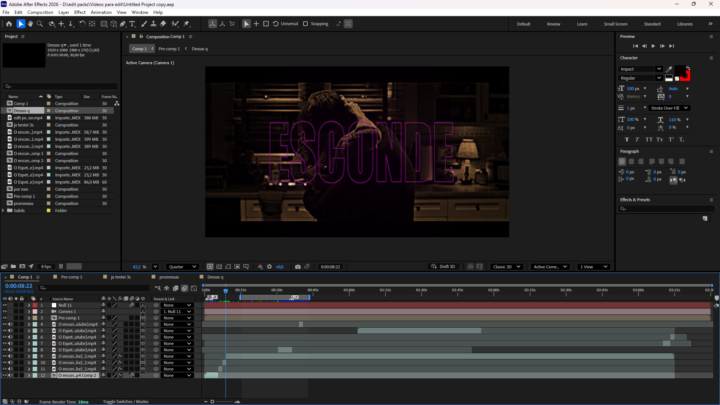Image resolution: width=720 pixels, height=405 pixels.
Task: Select the Brush tool
Action: click(144, 24)
